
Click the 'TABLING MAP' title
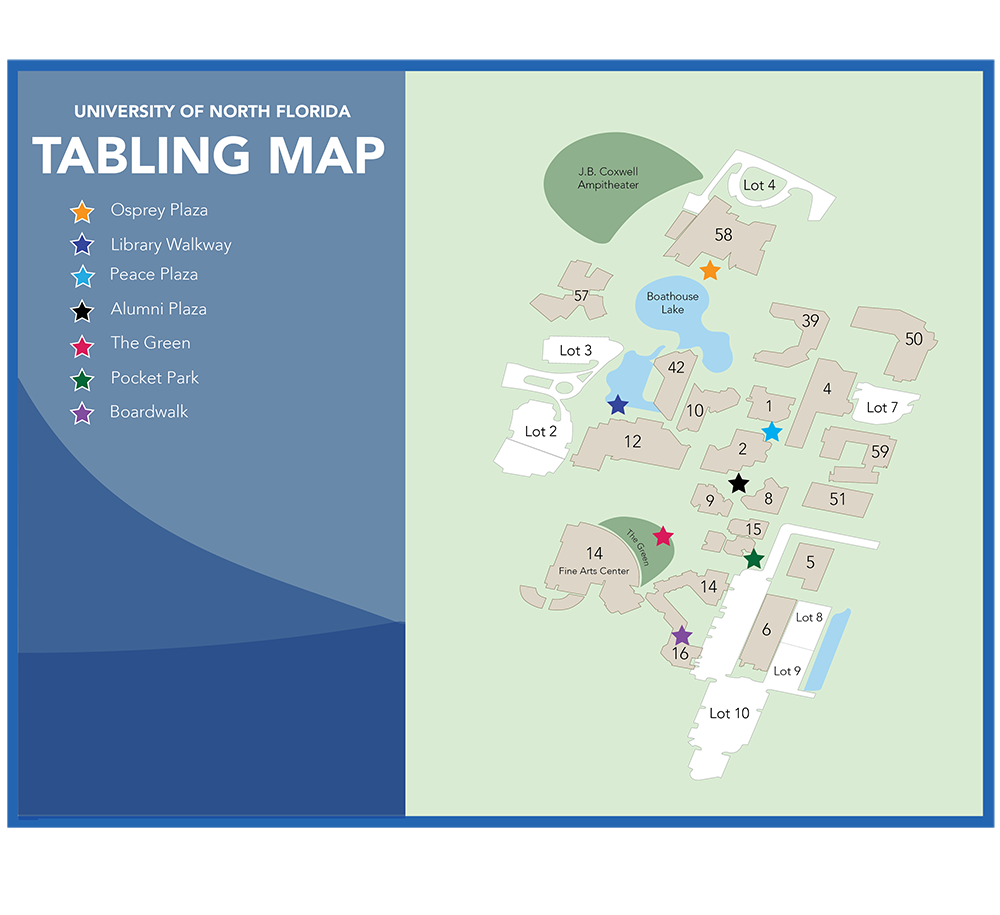click(x=209, y=155)
